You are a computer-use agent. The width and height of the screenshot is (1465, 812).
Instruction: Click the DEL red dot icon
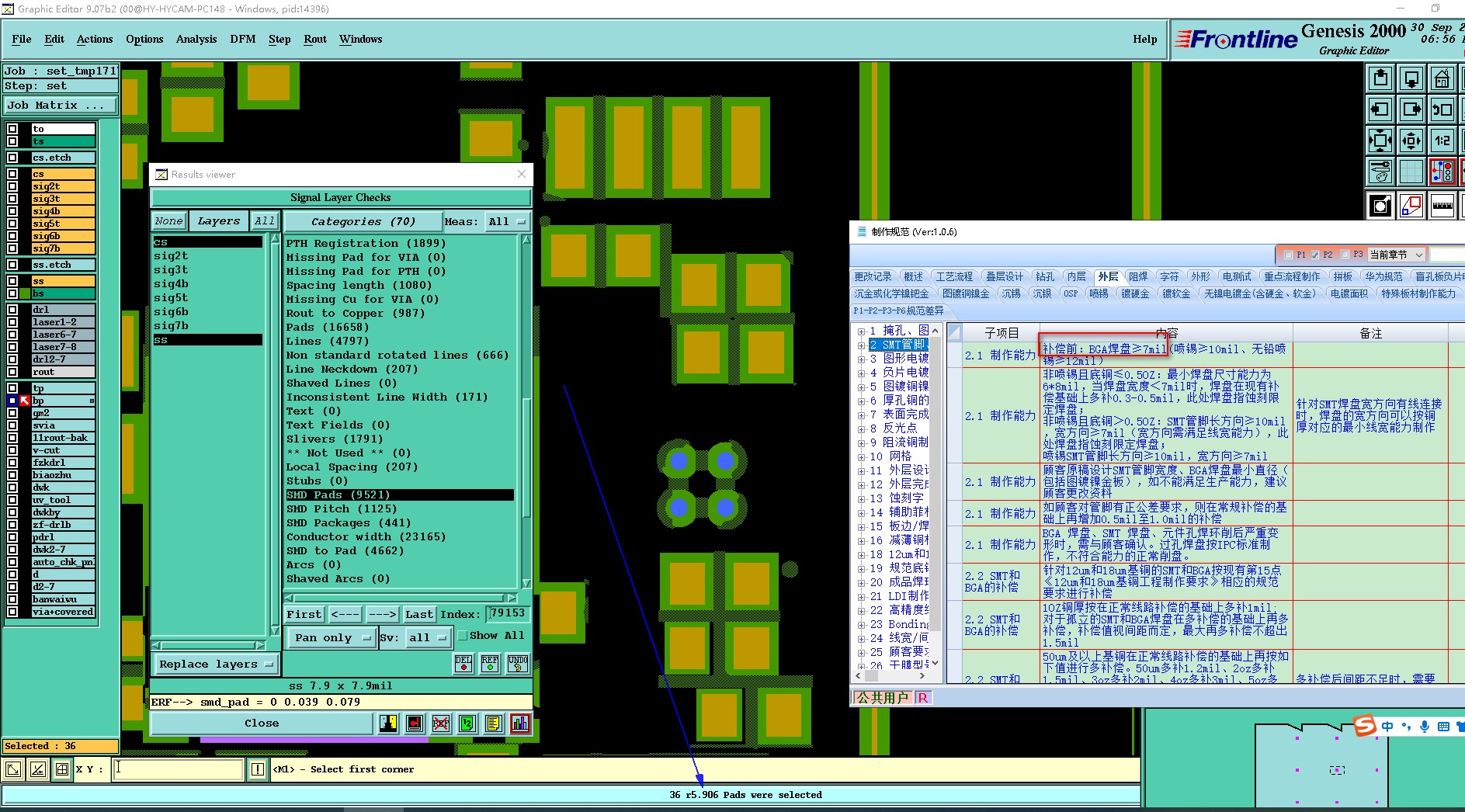[463, 664]
